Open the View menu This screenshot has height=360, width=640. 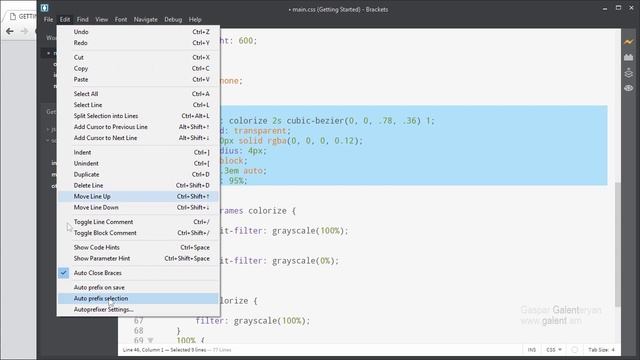pos(102,19)
